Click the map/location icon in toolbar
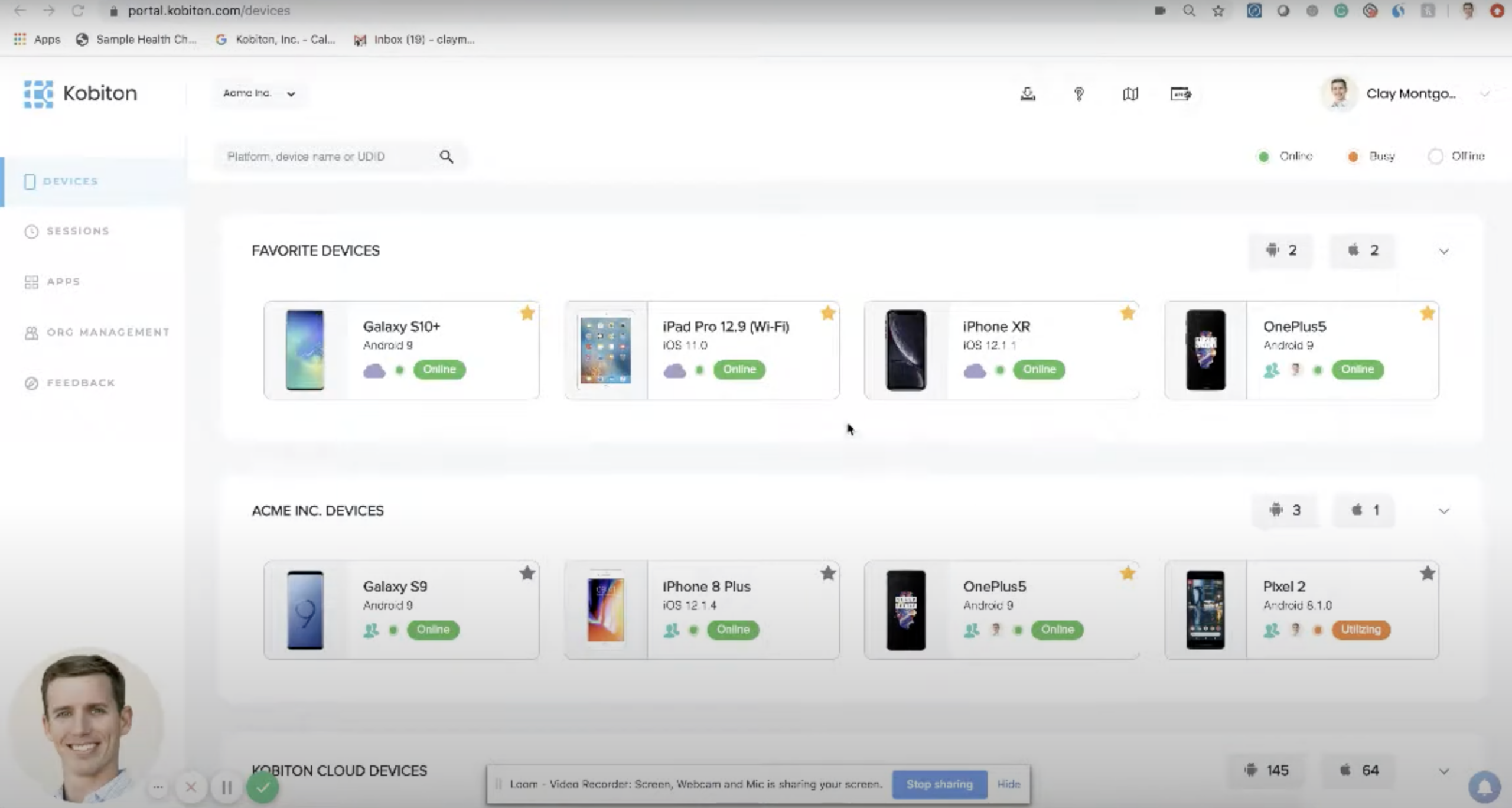Screen dimensions: 1512x808 point(1130,93)
